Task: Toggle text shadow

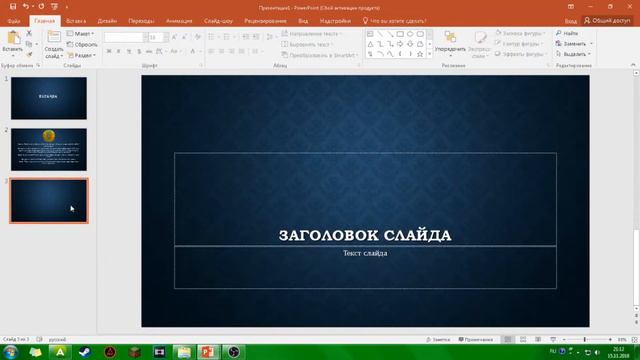Action: [x=139, y=51]
